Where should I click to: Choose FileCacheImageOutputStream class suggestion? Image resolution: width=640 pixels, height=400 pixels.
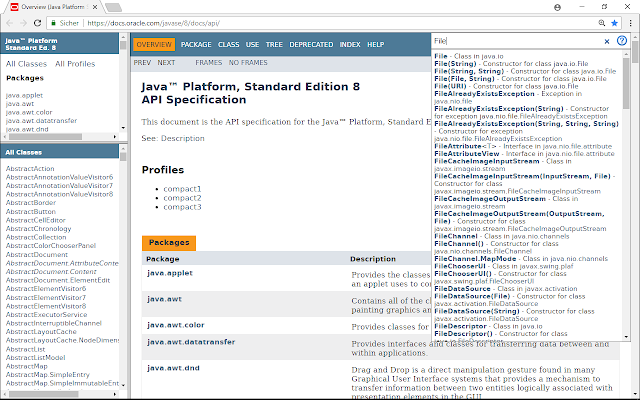click(506, 202)
